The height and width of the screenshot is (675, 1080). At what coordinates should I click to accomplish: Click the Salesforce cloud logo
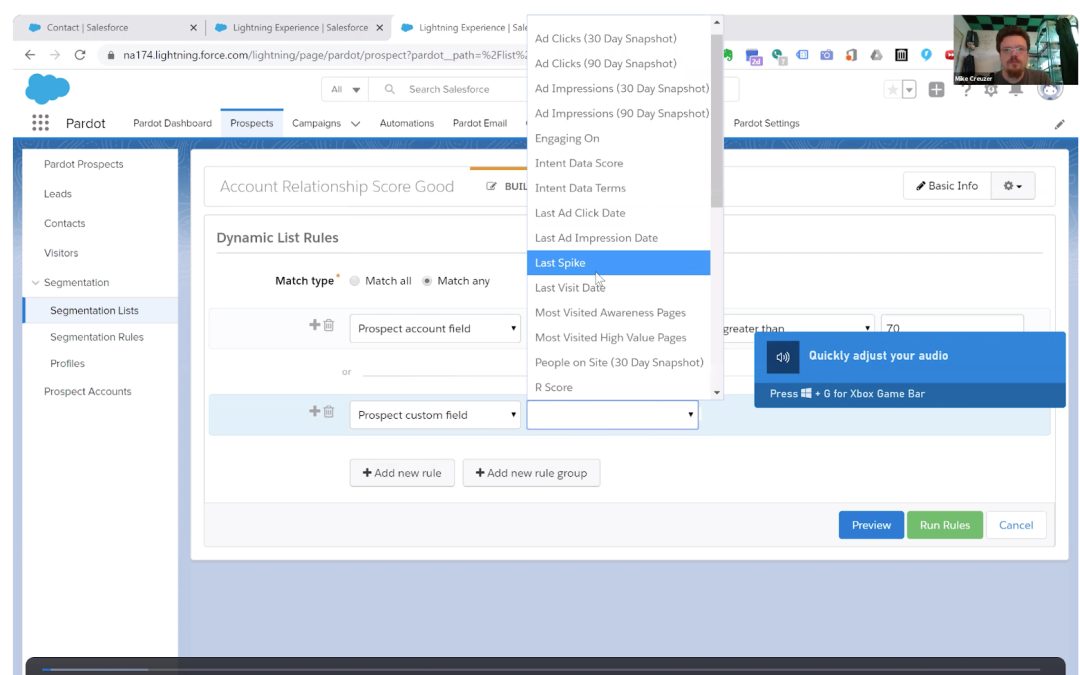click(48, 88)
